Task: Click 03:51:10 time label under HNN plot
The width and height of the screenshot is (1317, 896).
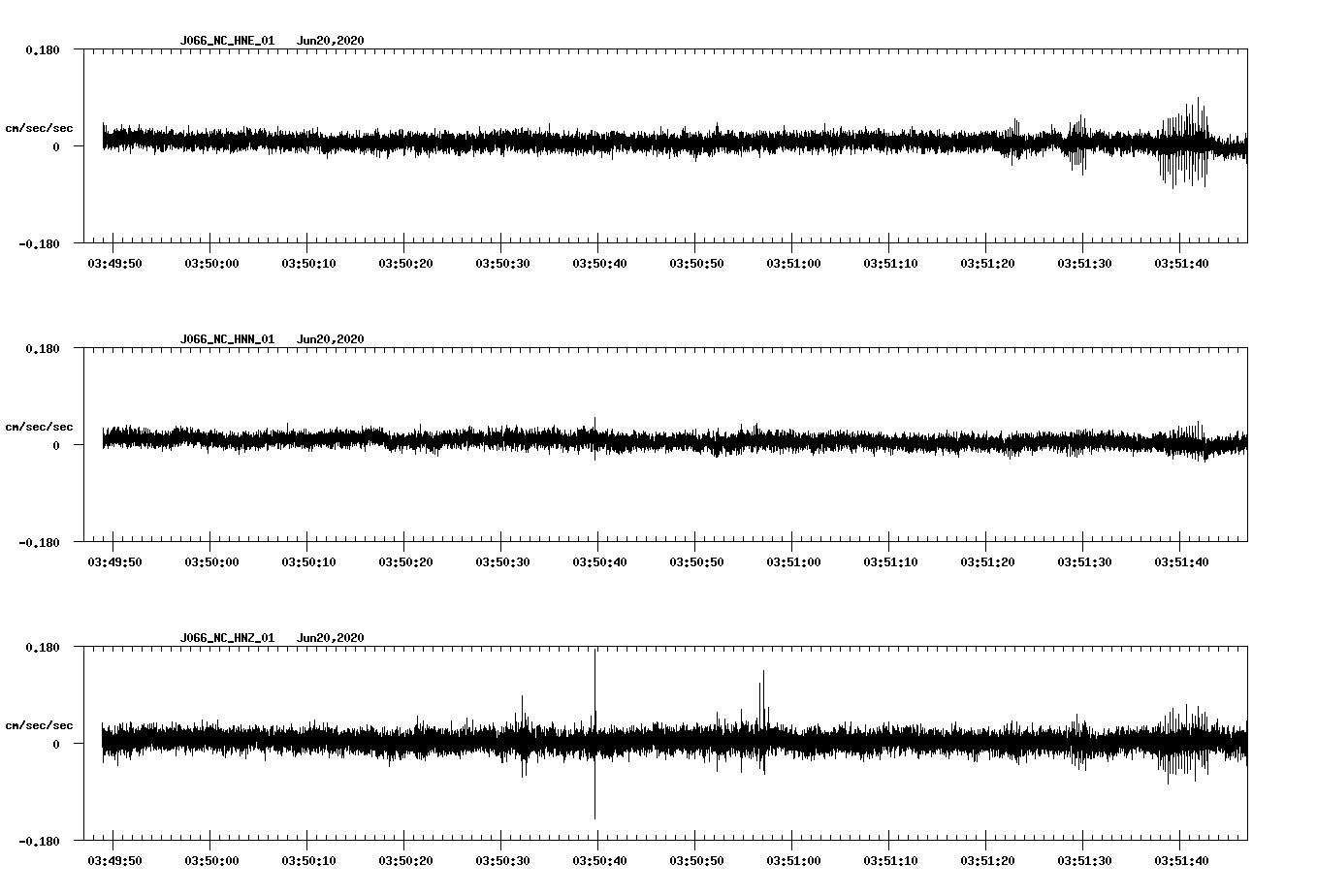Action: click(x=890, y=561)
